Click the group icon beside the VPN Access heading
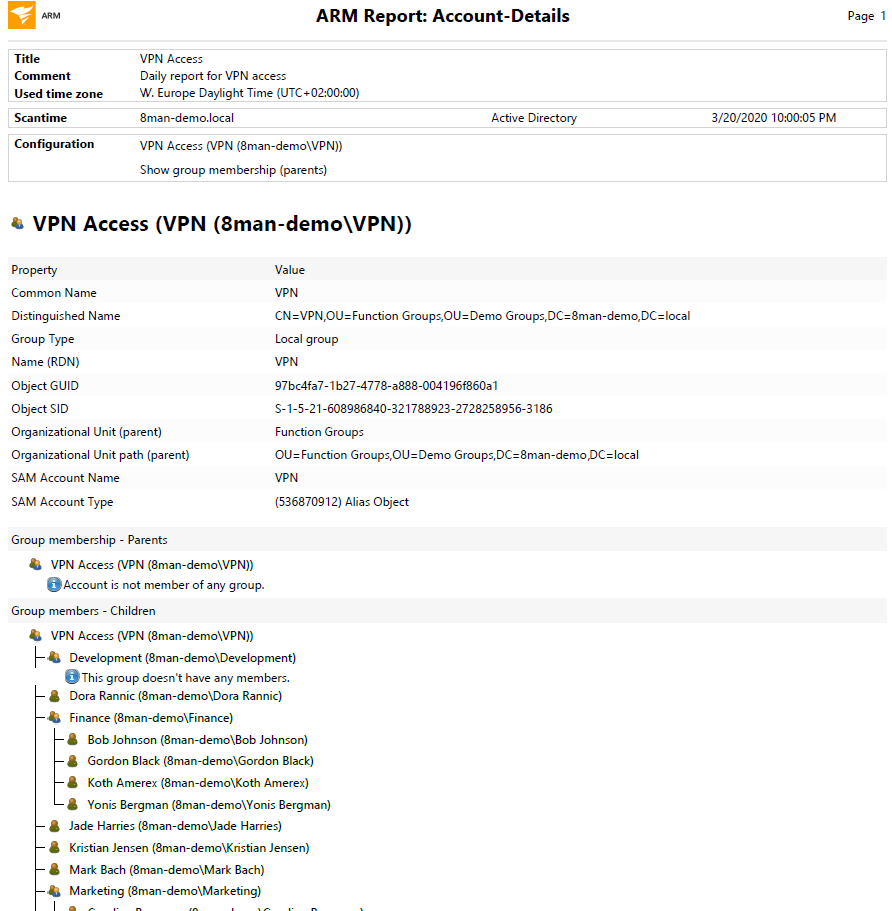The width and height of the screenshot is (892, 911). coord(17,223)
